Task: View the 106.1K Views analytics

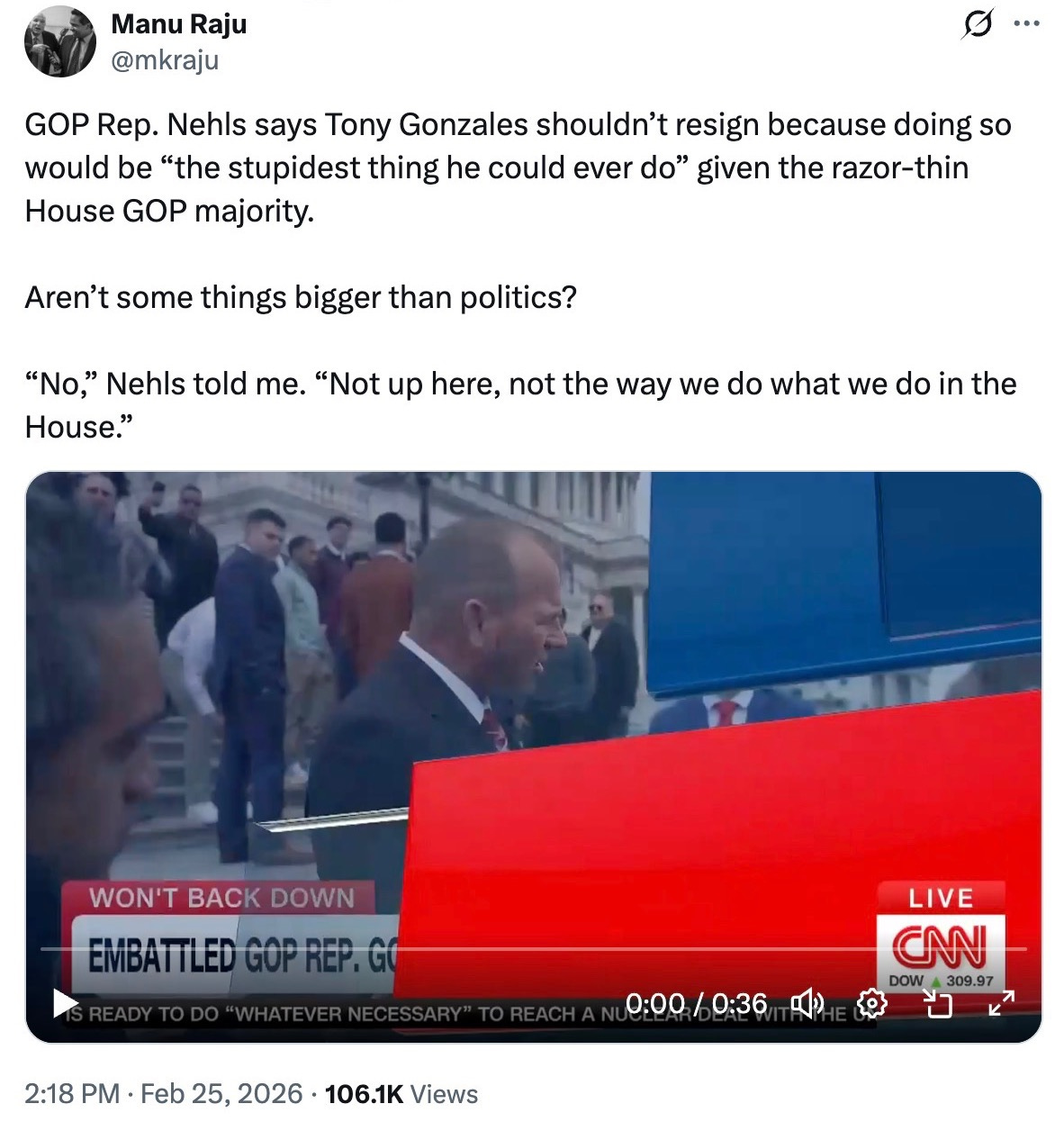Action: coord(401,1093)
